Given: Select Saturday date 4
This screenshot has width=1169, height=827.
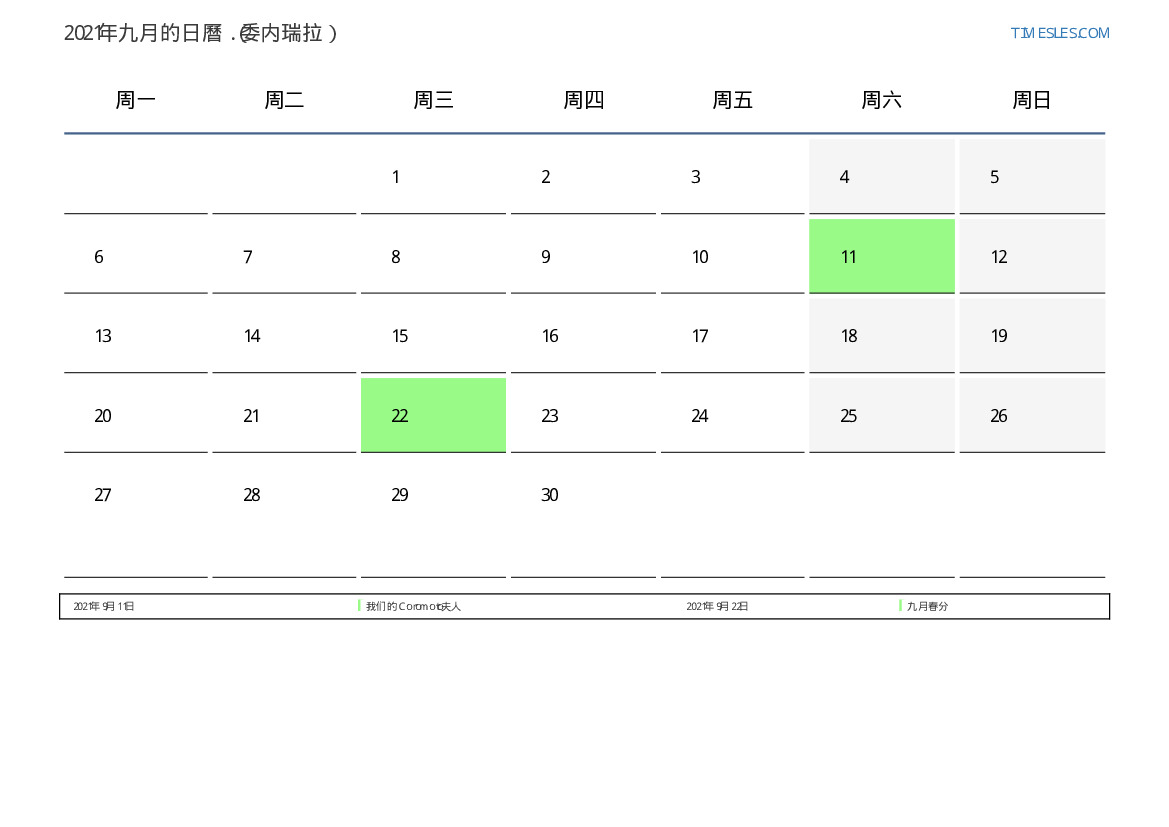Looking at the screenshot, I should pos(881,177).
